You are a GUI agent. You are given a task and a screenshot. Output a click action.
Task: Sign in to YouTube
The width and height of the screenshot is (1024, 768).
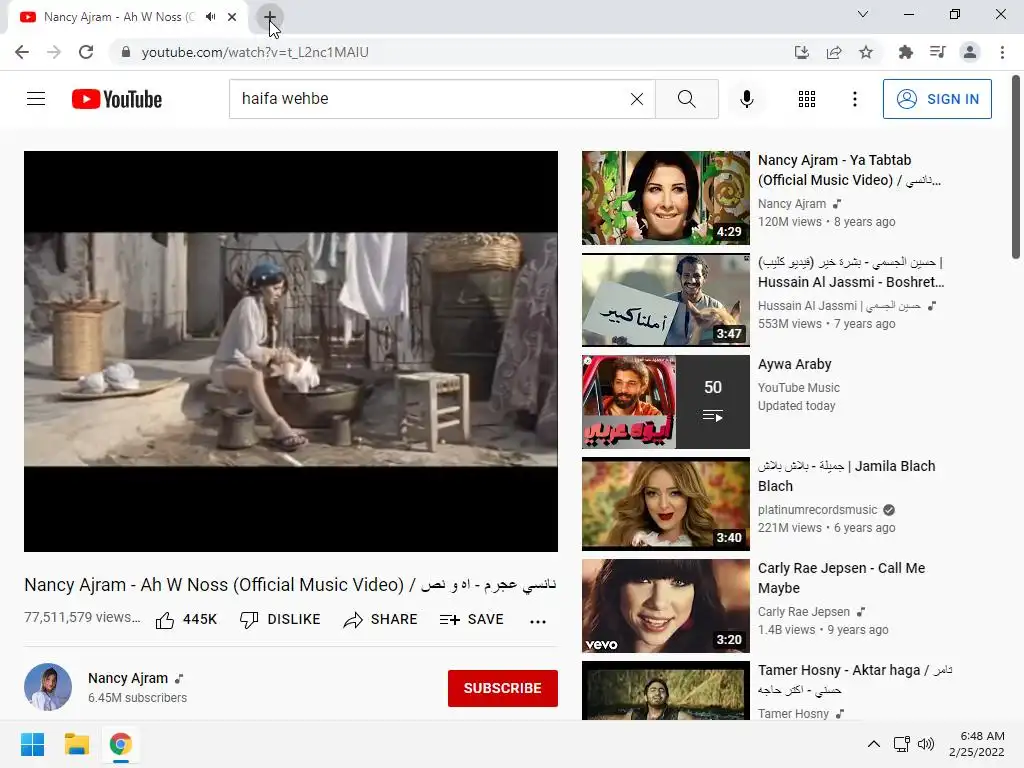pos(937,99)
